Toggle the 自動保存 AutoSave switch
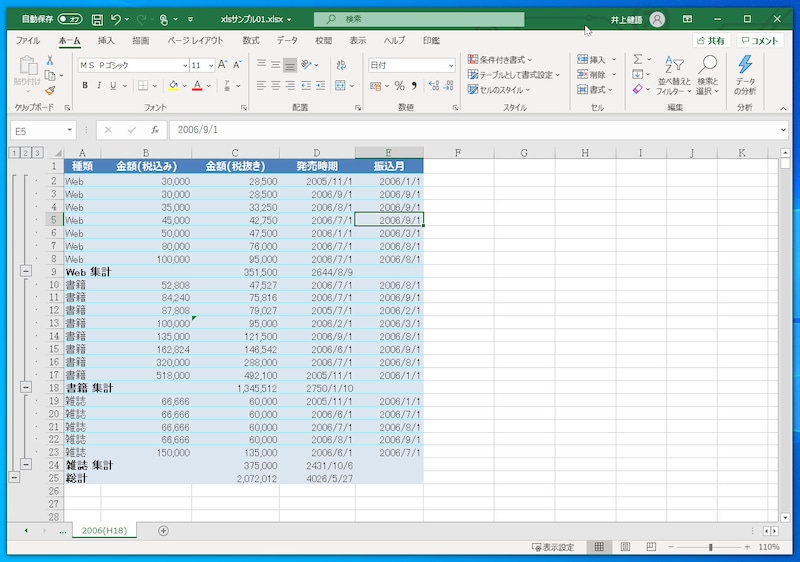The image size is (800, 562). tap(70, 19)
